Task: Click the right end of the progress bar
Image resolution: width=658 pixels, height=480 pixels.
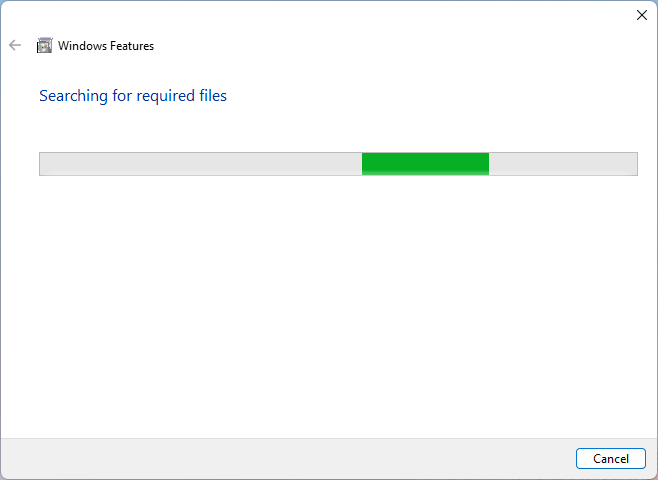Action: click(x=632, y=164)
